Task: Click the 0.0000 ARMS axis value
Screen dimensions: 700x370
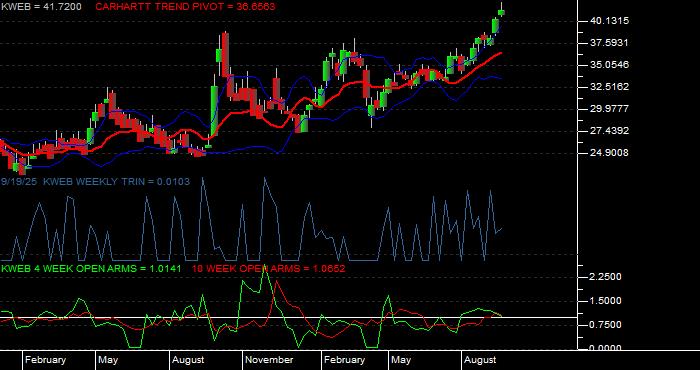Action: pos(605,347)
